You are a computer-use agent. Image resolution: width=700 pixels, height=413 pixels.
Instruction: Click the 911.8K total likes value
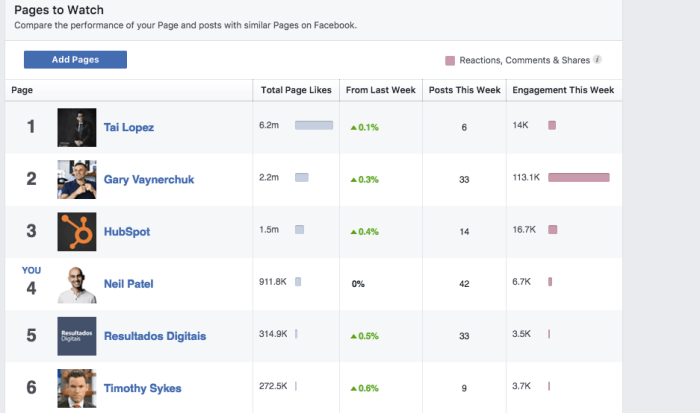click(273, 282)
